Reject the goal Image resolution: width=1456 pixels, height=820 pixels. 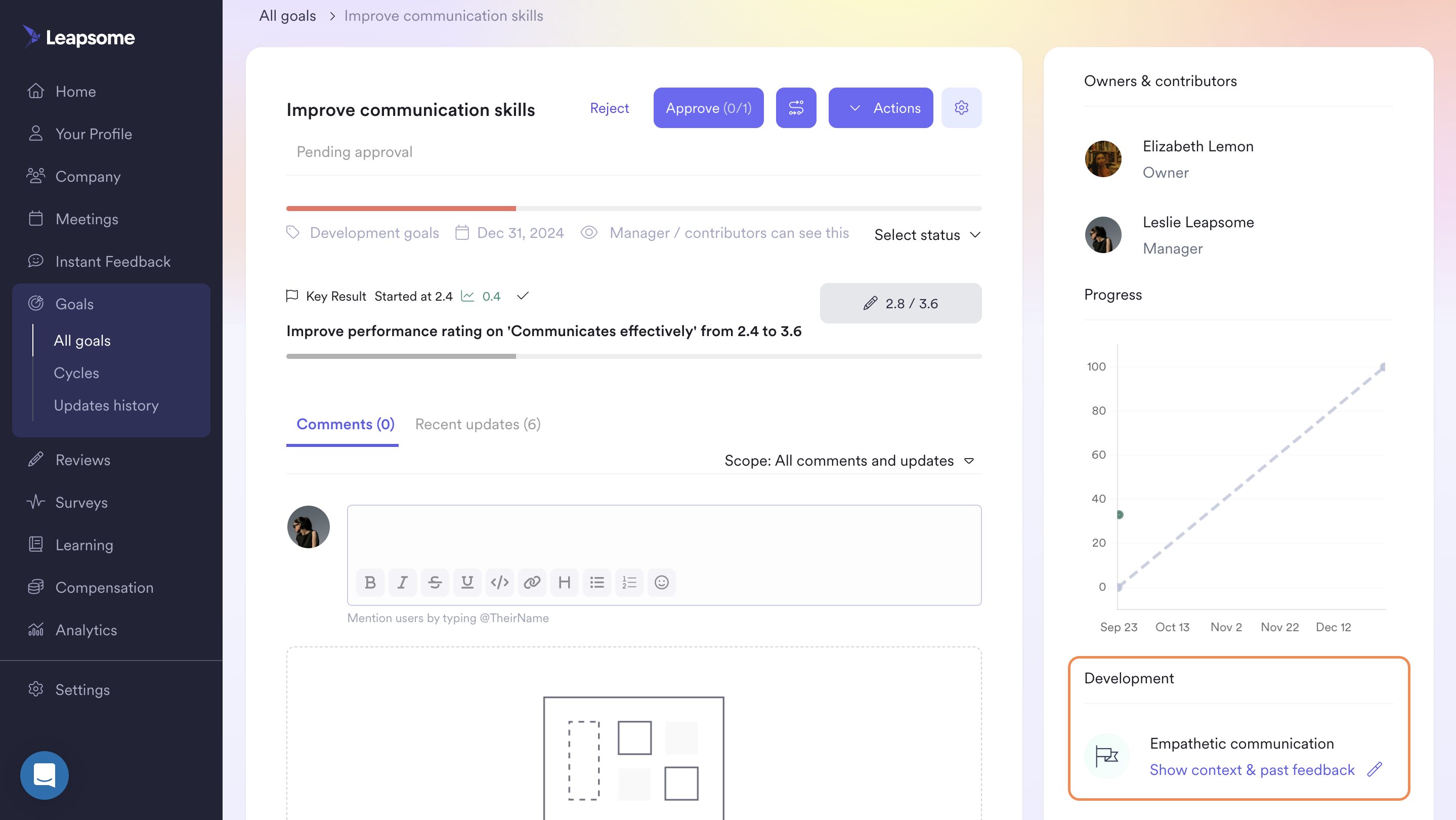click(609, 108)
